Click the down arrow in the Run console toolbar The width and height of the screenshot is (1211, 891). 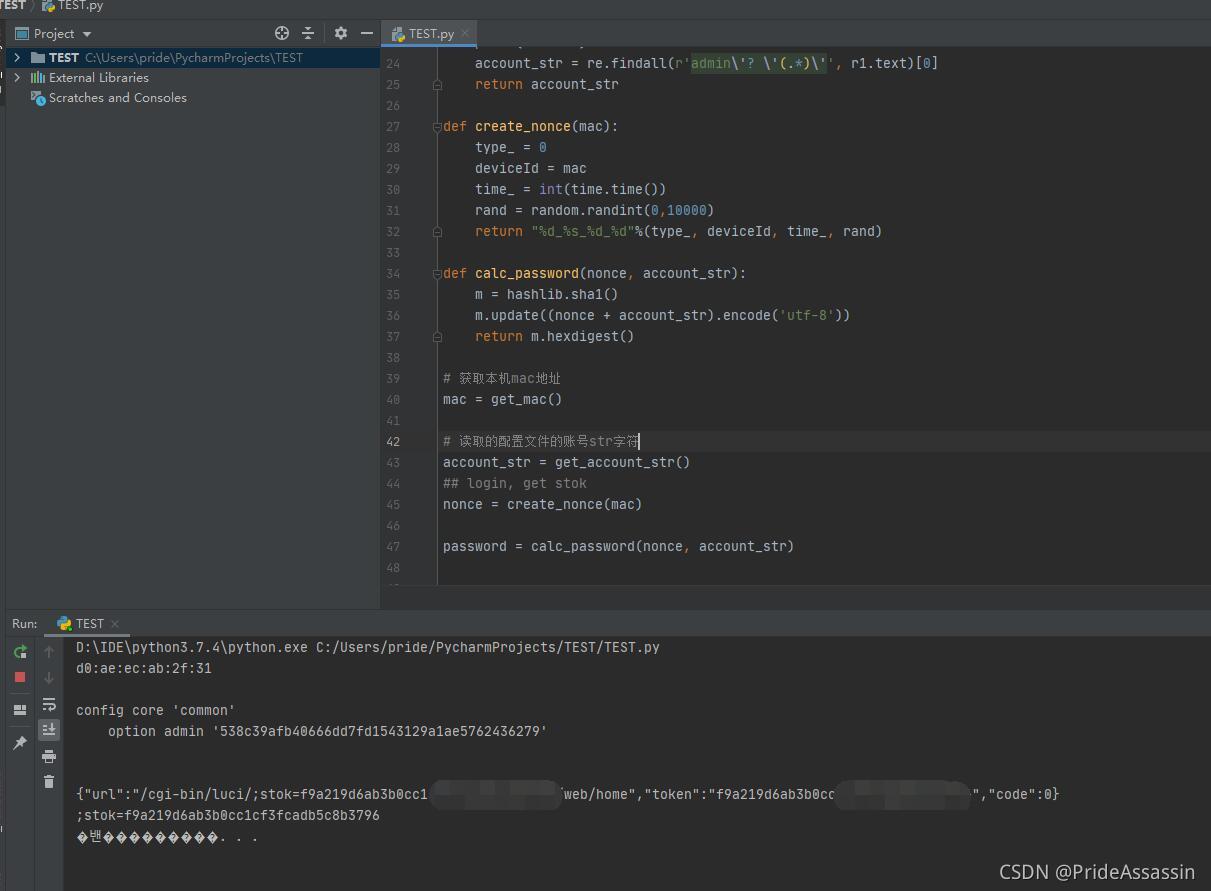click(49, 678)
